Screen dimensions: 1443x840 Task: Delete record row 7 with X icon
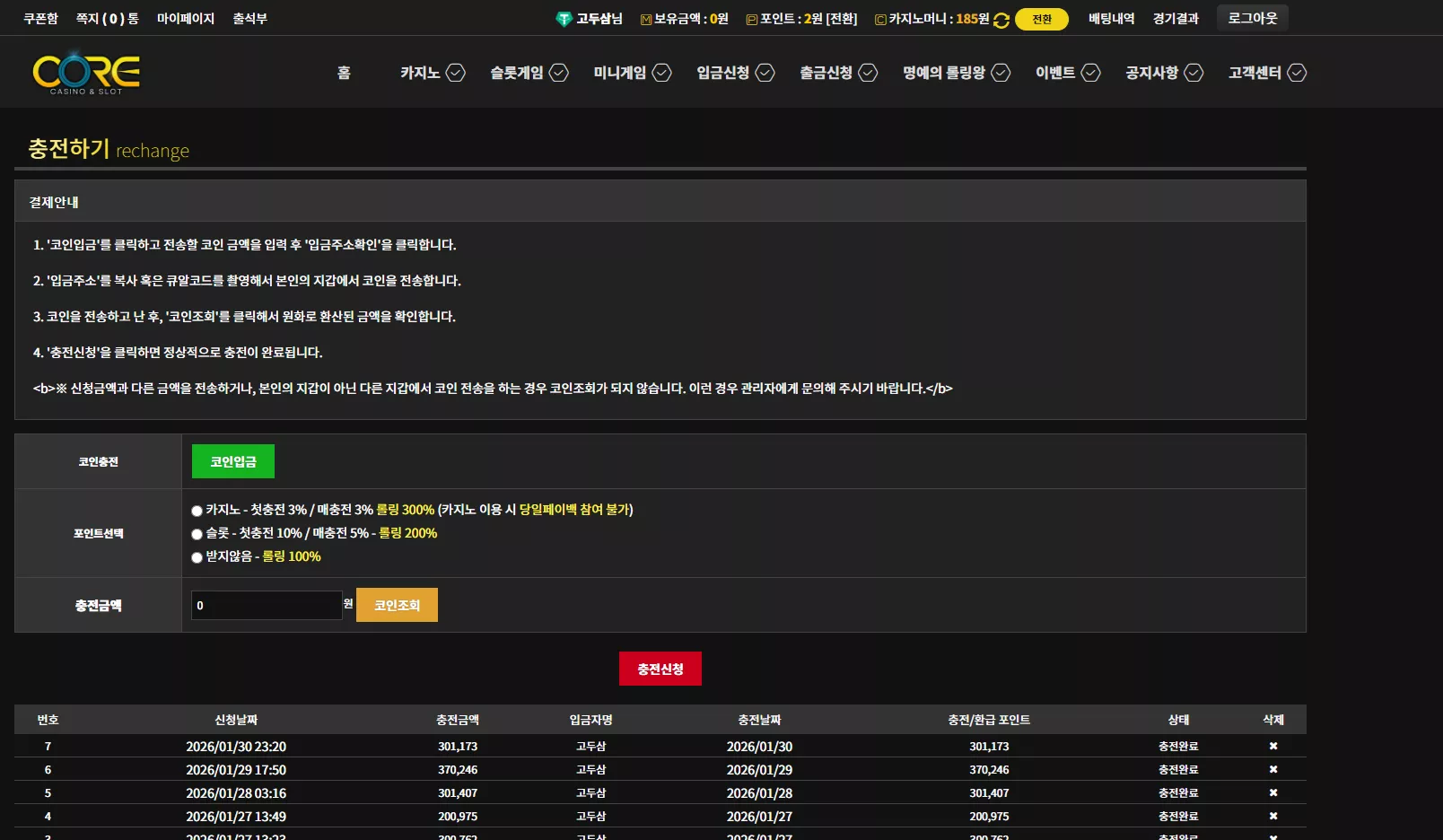tap(1272, 746)
